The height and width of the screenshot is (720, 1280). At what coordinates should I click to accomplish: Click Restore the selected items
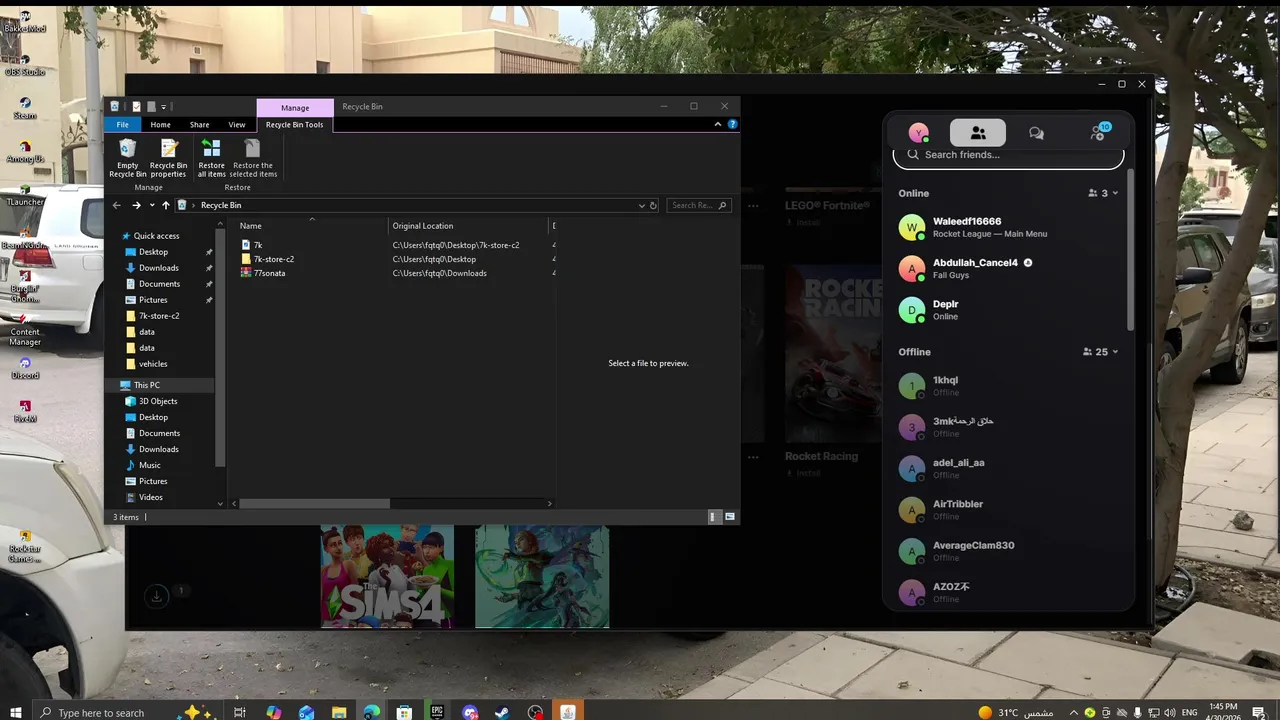click(x=253, y=158)
